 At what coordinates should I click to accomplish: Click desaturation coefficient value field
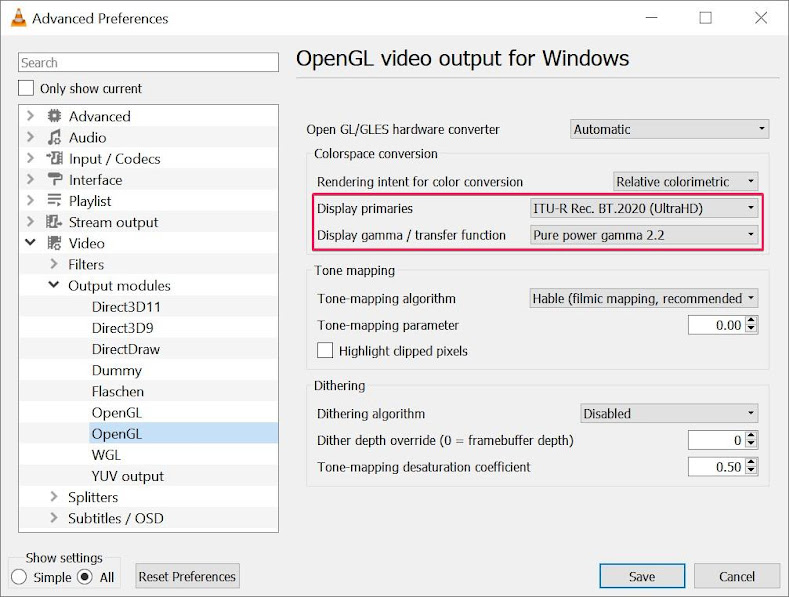click(716, 467)
